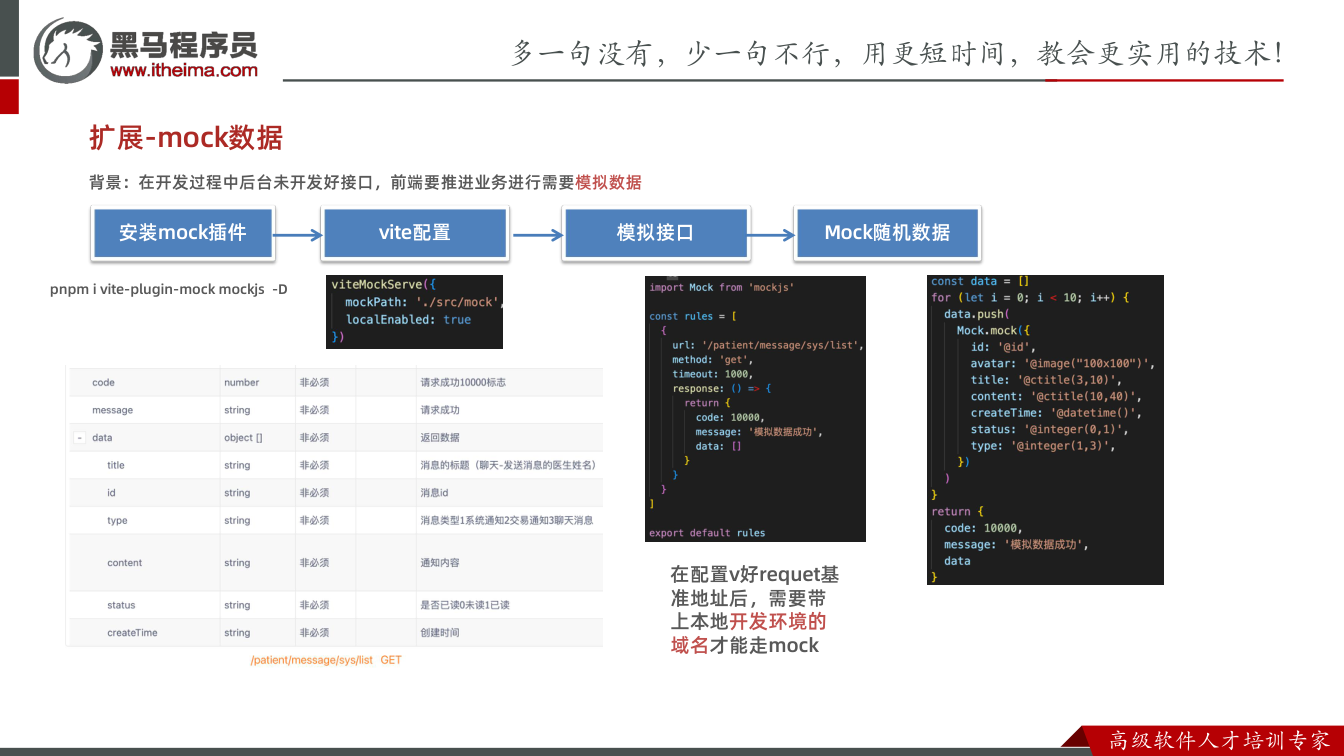Image resolution: width=1344 pixels, height=756 pixels.
Task: Click the content field name cell
Action: point(125,563)
